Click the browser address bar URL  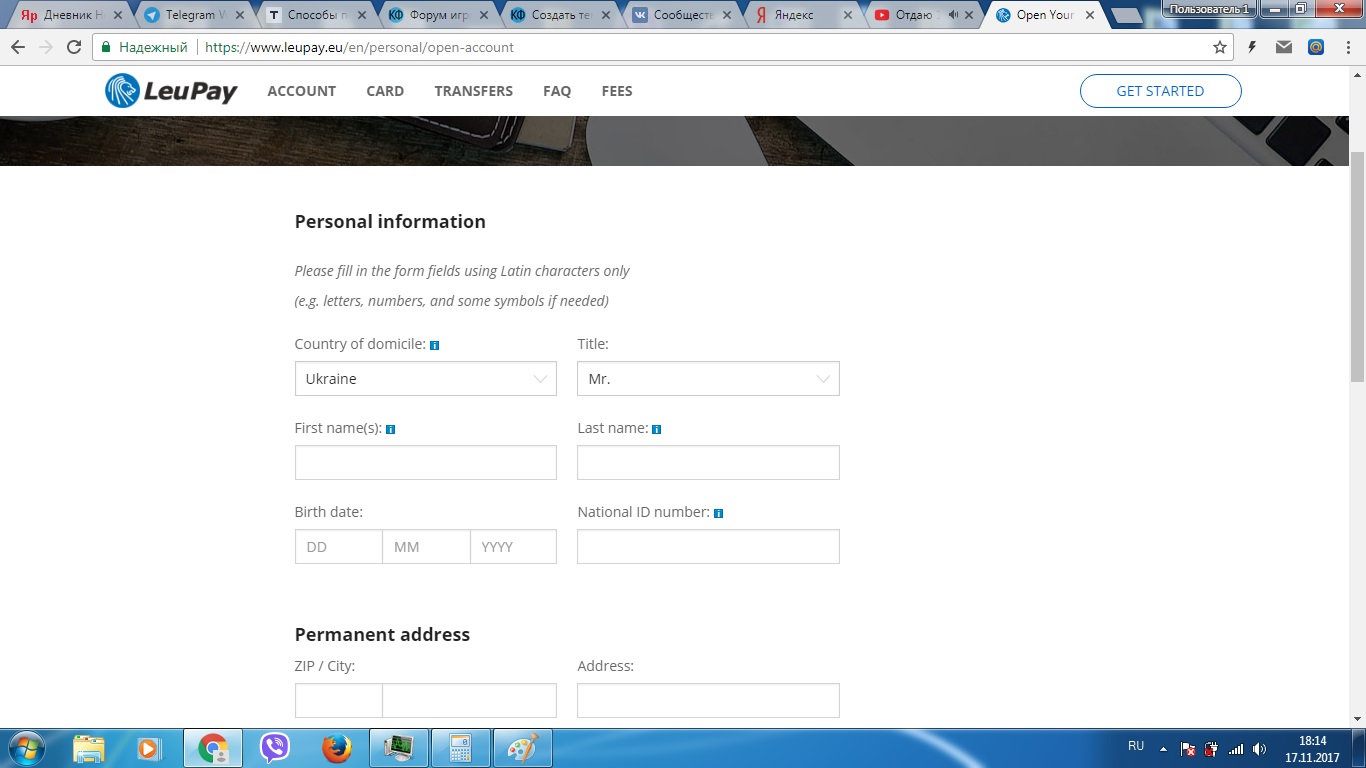[360, 47]
